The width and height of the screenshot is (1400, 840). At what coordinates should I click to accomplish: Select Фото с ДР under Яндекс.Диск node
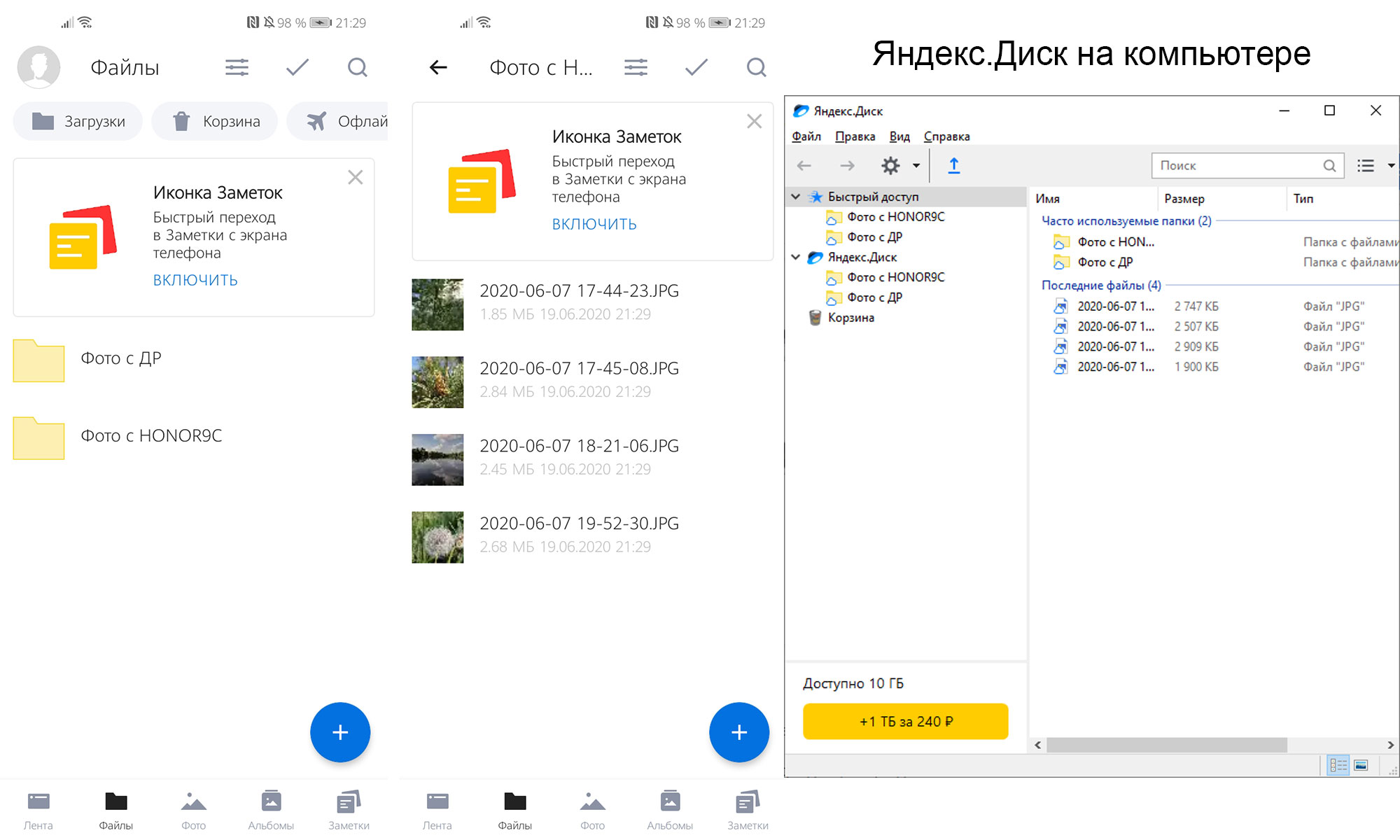point(864,297)
